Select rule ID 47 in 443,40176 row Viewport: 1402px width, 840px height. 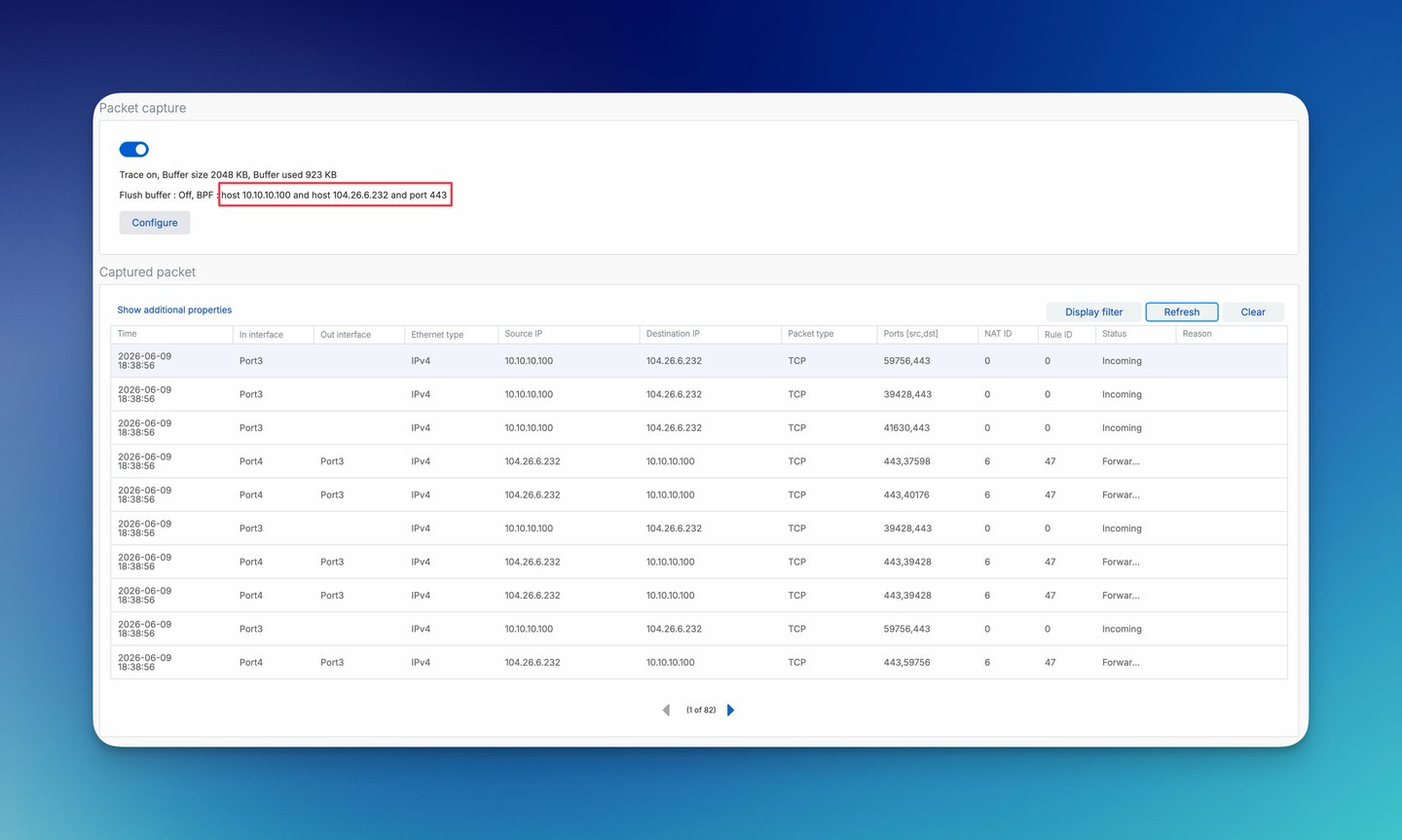pyautogui.click(x=1050, y=495)
